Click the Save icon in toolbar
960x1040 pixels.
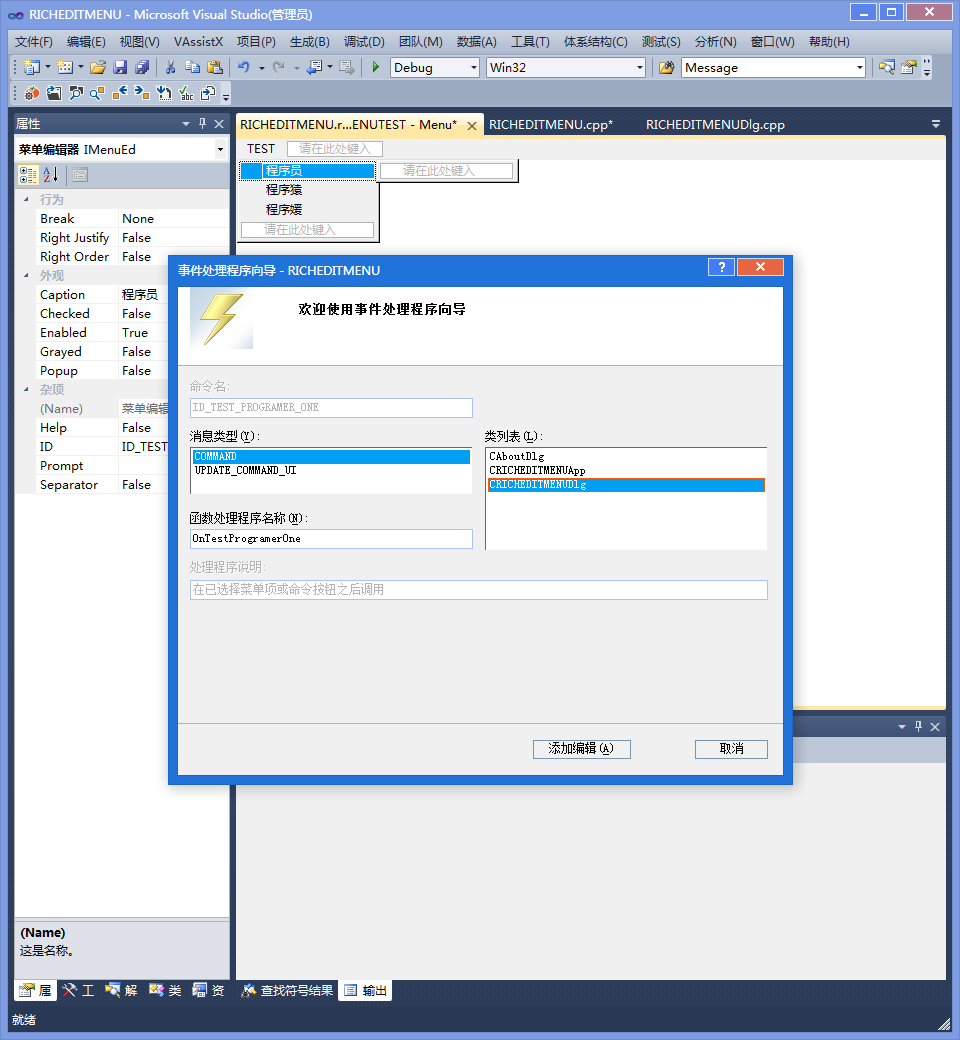pyautogui.click(x=120, y=67)
